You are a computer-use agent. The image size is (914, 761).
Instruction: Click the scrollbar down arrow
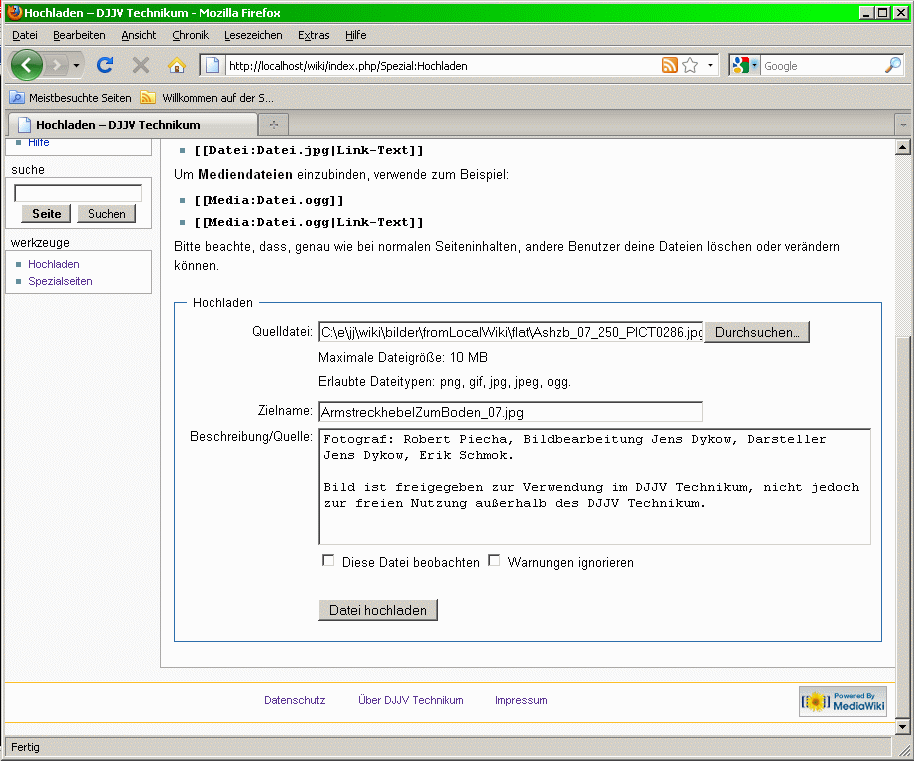point(902,726)
